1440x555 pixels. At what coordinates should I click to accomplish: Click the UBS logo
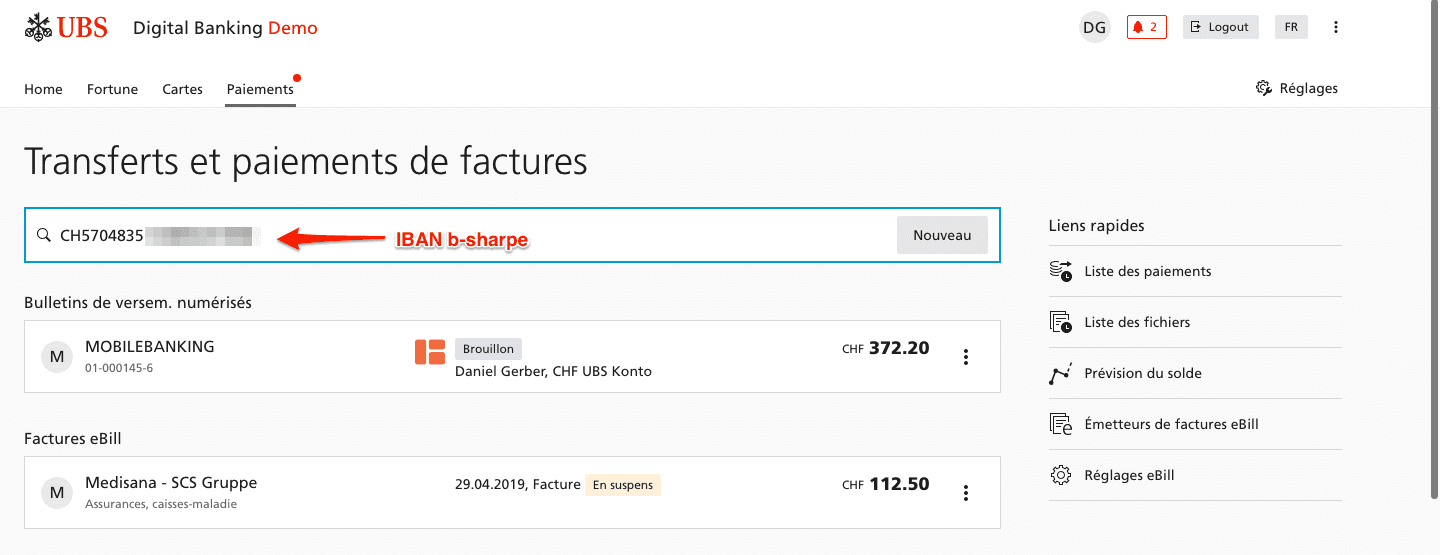(66, 27)
